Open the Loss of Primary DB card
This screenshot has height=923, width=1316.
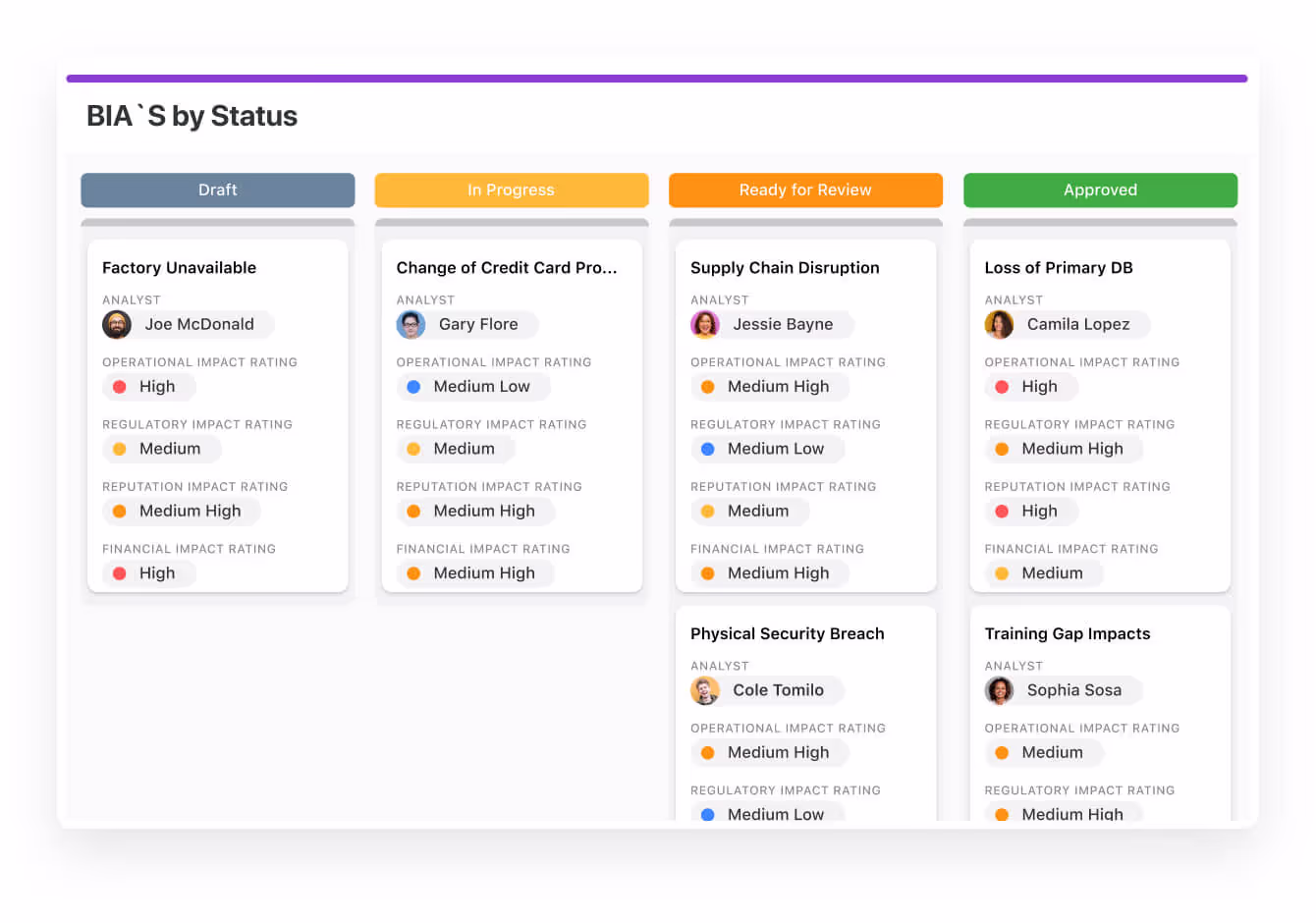tap(1059, 267)
